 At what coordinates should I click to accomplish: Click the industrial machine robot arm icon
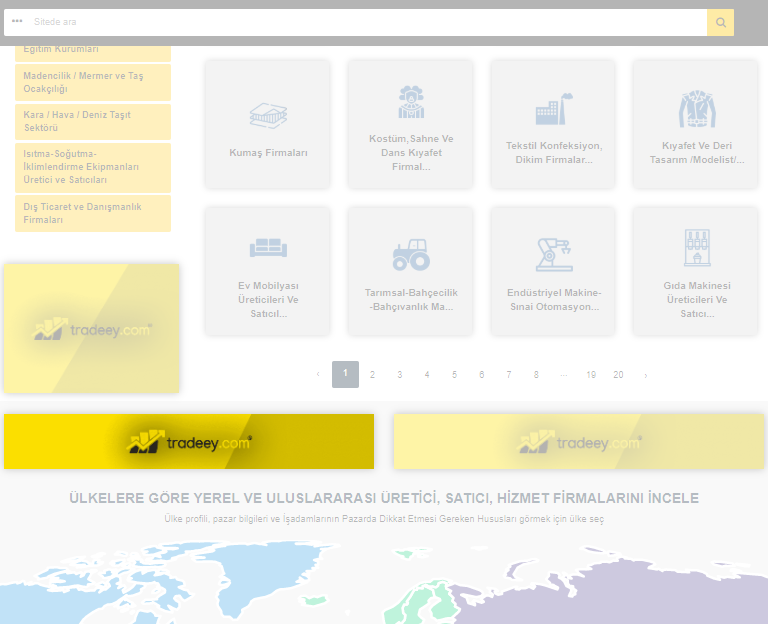pyautogui.click(x=553, y=254)
